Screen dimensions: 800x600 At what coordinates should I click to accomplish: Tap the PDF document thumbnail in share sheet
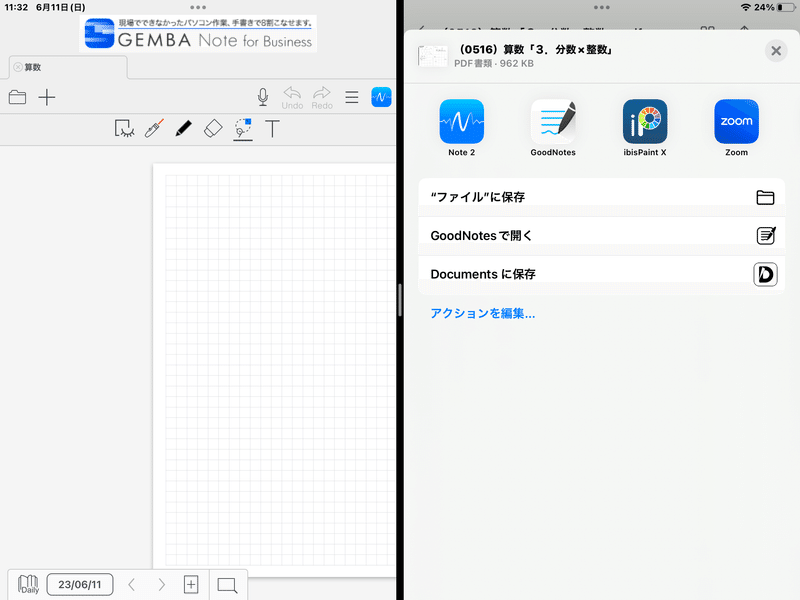tap(433, 56)
